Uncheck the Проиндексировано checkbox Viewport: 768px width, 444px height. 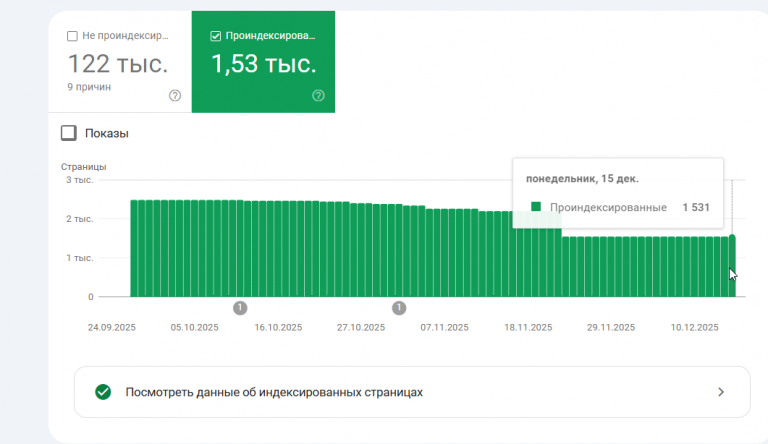(x=216, y=36)
